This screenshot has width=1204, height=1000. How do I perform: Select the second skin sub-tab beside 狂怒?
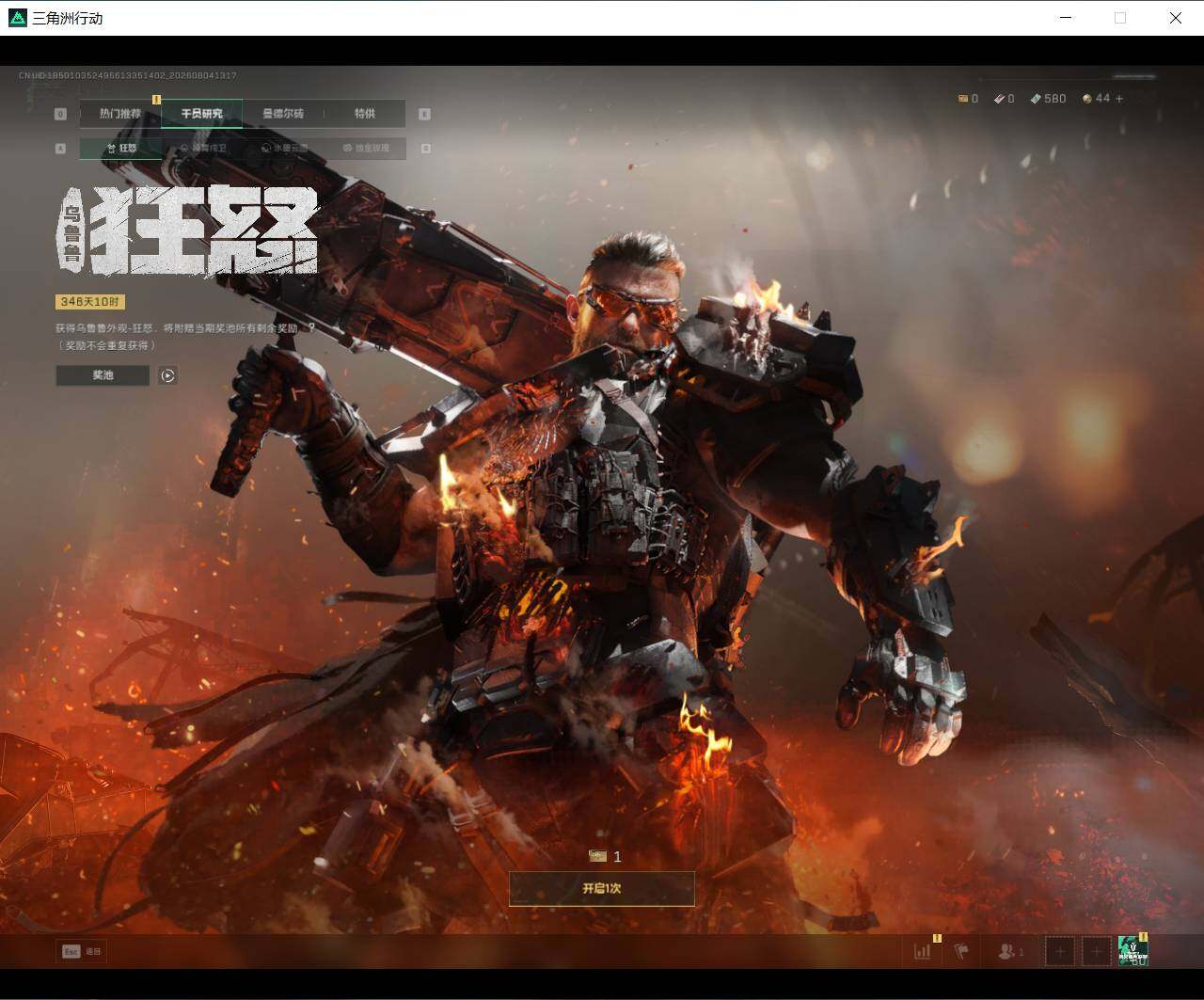[203, 148]
